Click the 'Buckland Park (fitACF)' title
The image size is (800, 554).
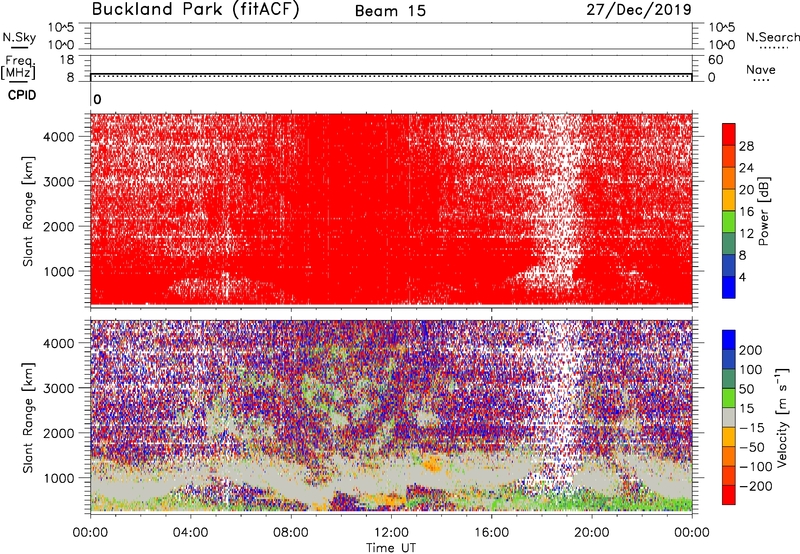tap(195, 9)
